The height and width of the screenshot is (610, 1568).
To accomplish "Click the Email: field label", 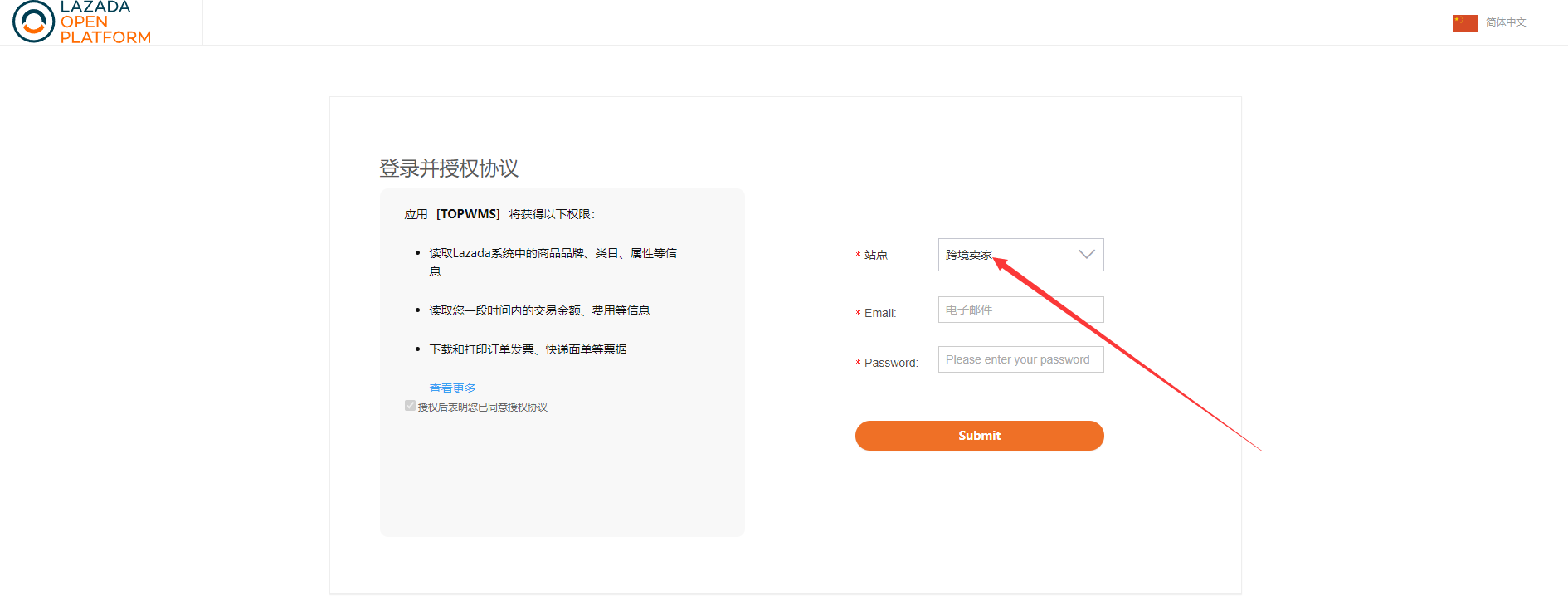I will point(879,313).
